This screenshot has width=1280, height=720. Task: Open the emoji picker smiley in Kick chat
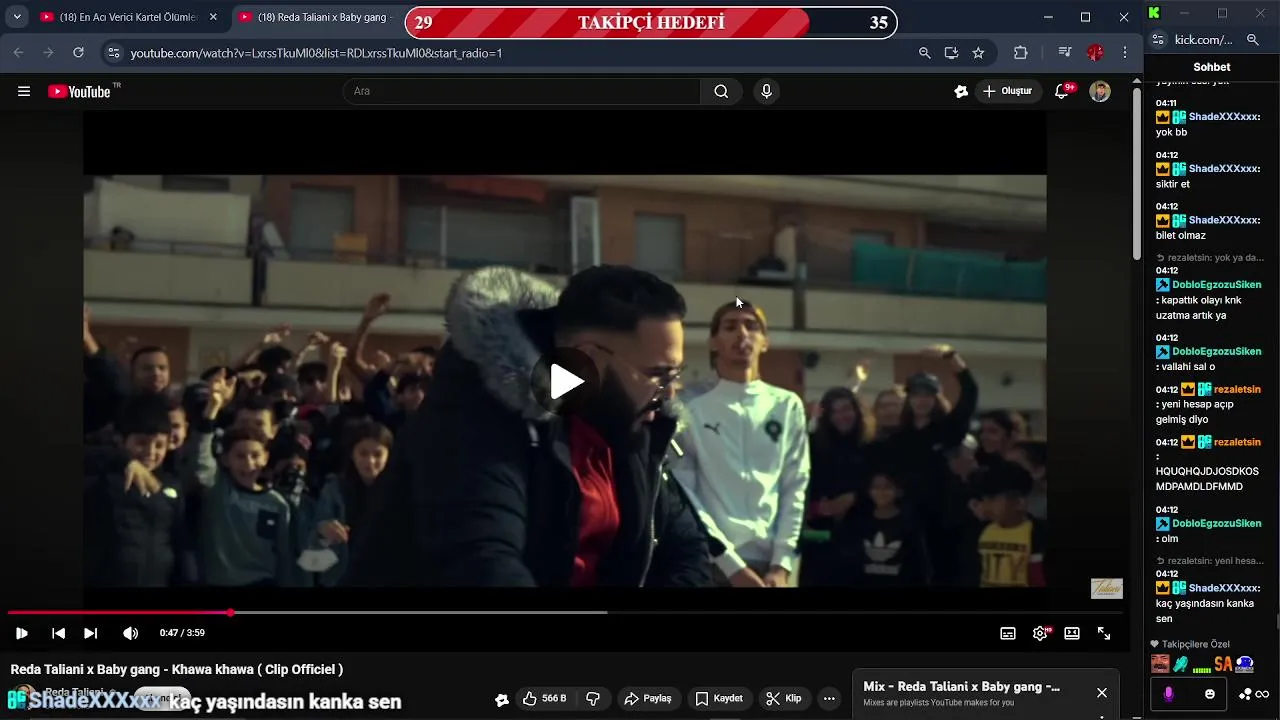(x=1210, y=694)
